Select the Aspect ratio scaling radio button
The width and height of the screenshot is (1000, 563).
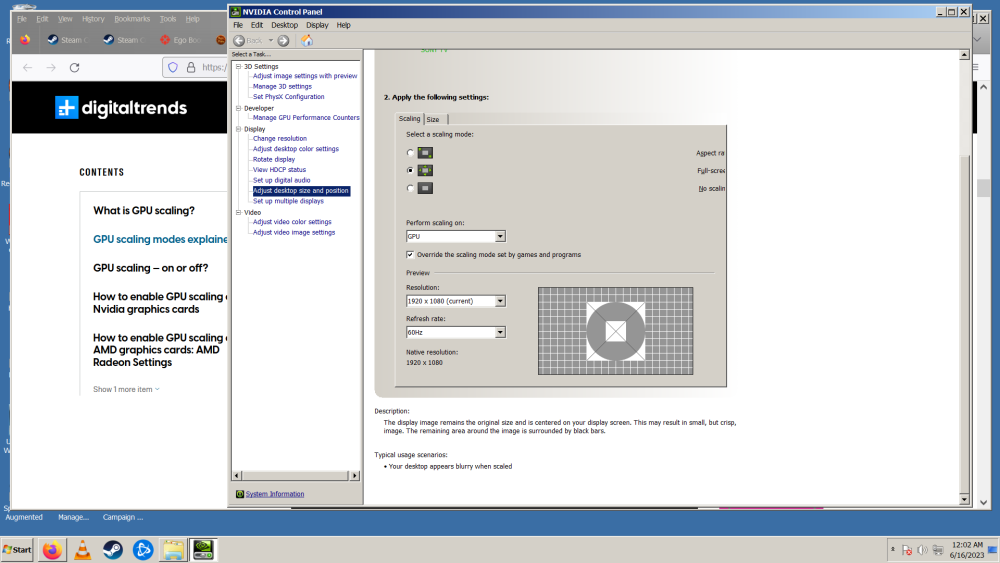410,153
